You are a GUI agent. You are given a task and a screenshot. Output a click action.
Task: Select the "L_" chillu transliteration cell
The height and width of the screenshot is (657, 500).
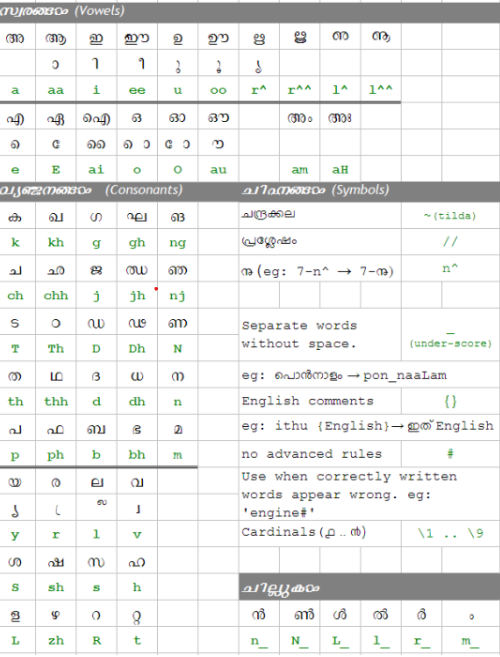point(340,641)
